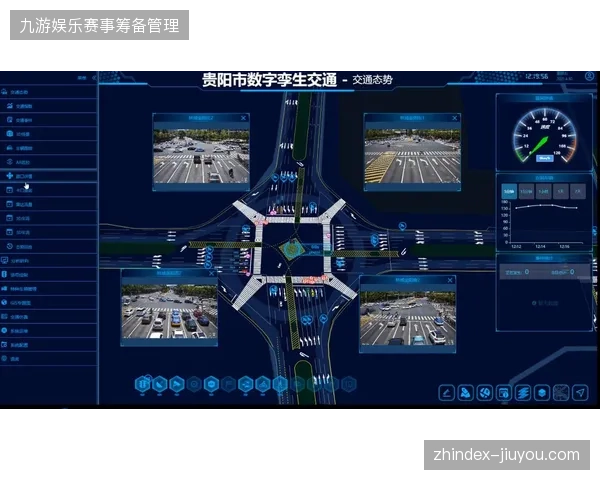Open the sidebar item with blue camera icon
The image size is (600, 480).
49,134
